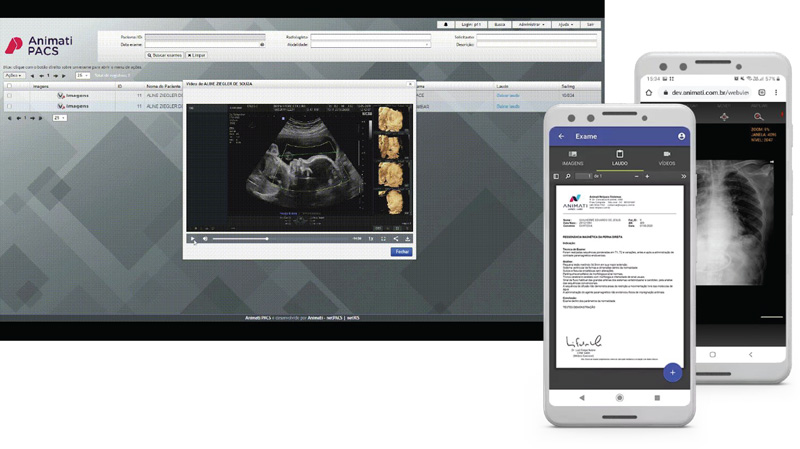The image size is (800, 449).
Task: Click the Baixar laudo link in first row
Action: point(508,95)
